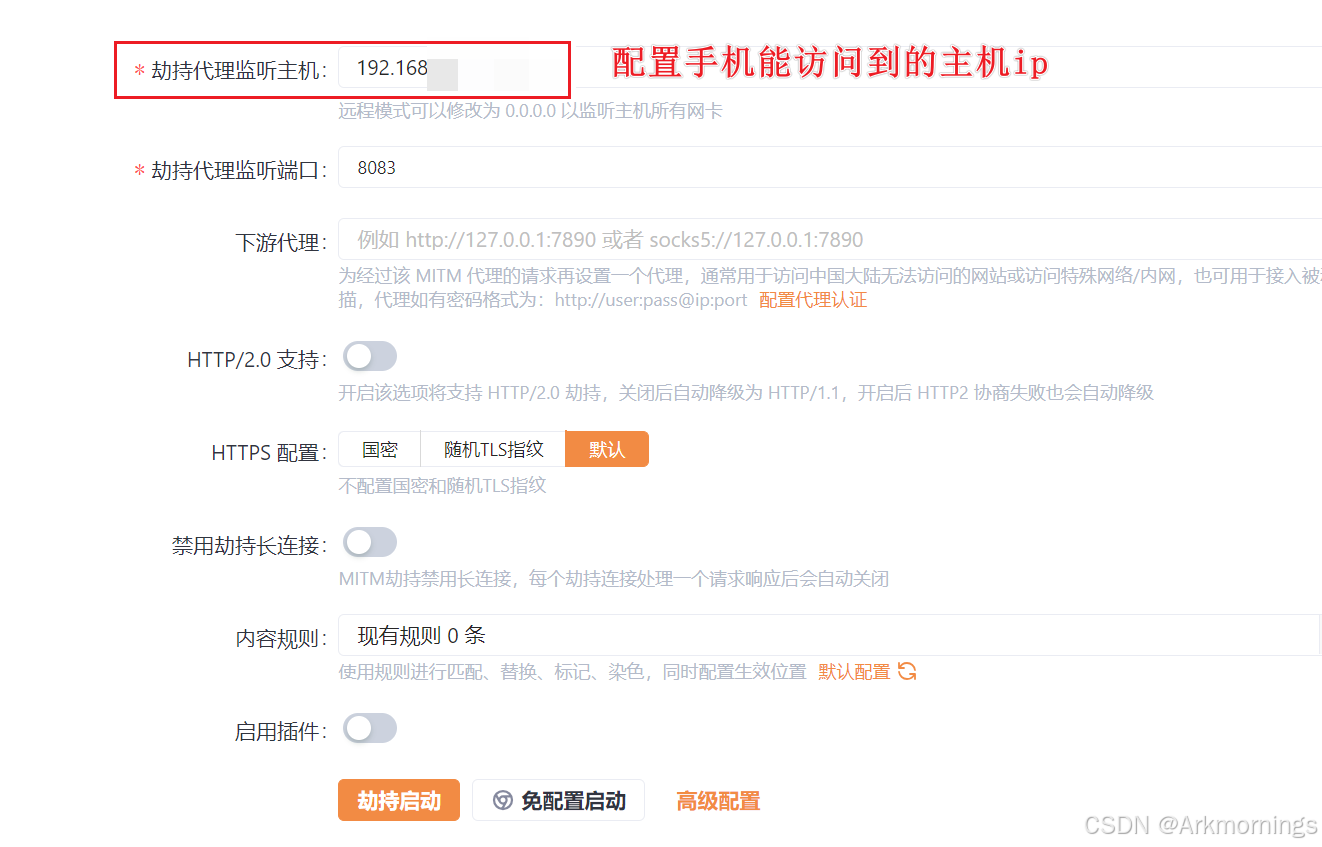
Task: Enable the HTTP/2.0 支持 toggle
Action: tap(369, 356)
